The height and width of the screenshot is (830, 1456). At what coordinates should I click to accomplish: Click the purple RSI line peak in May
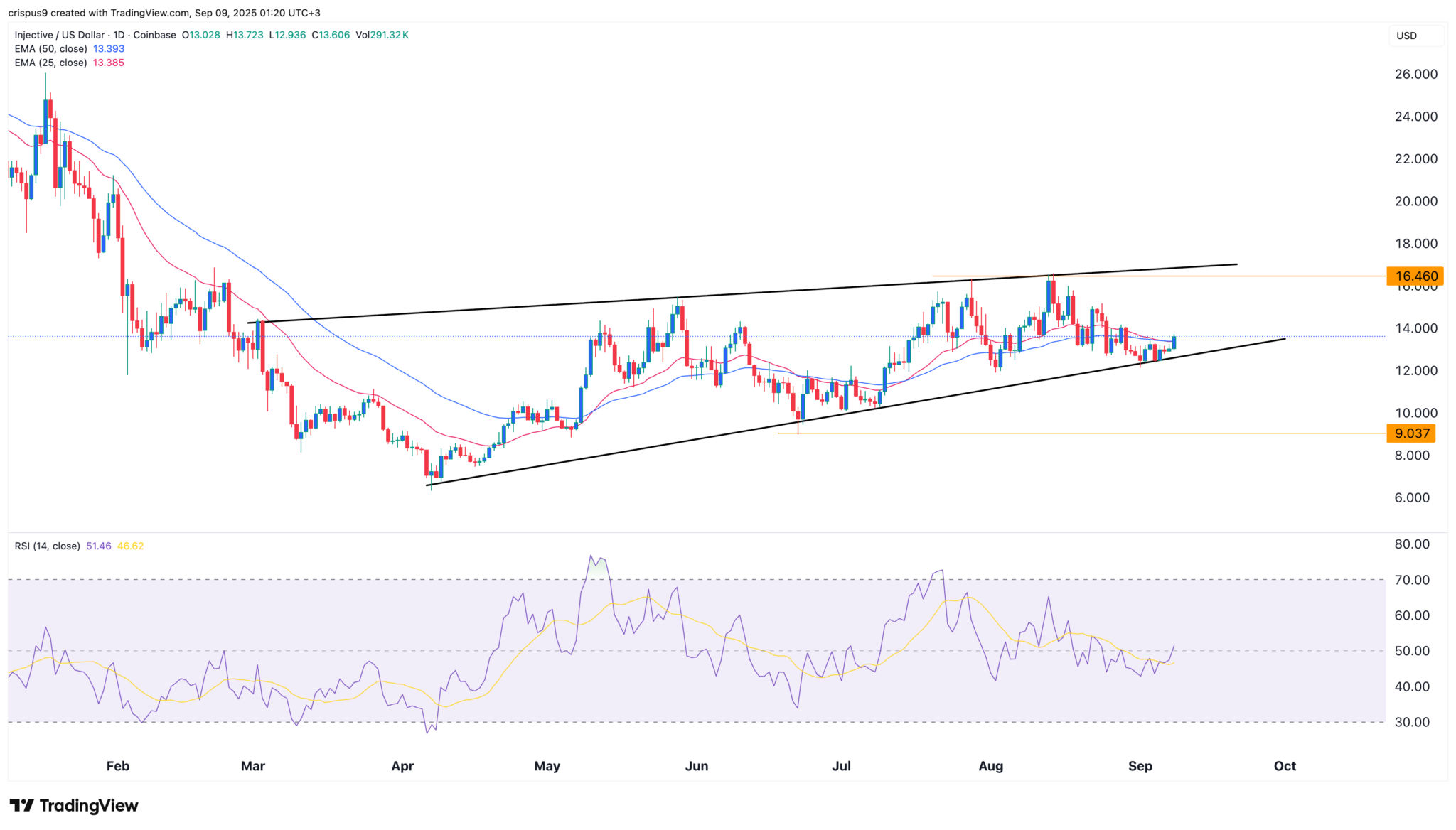pyautogui.click(x=591, y=556)
